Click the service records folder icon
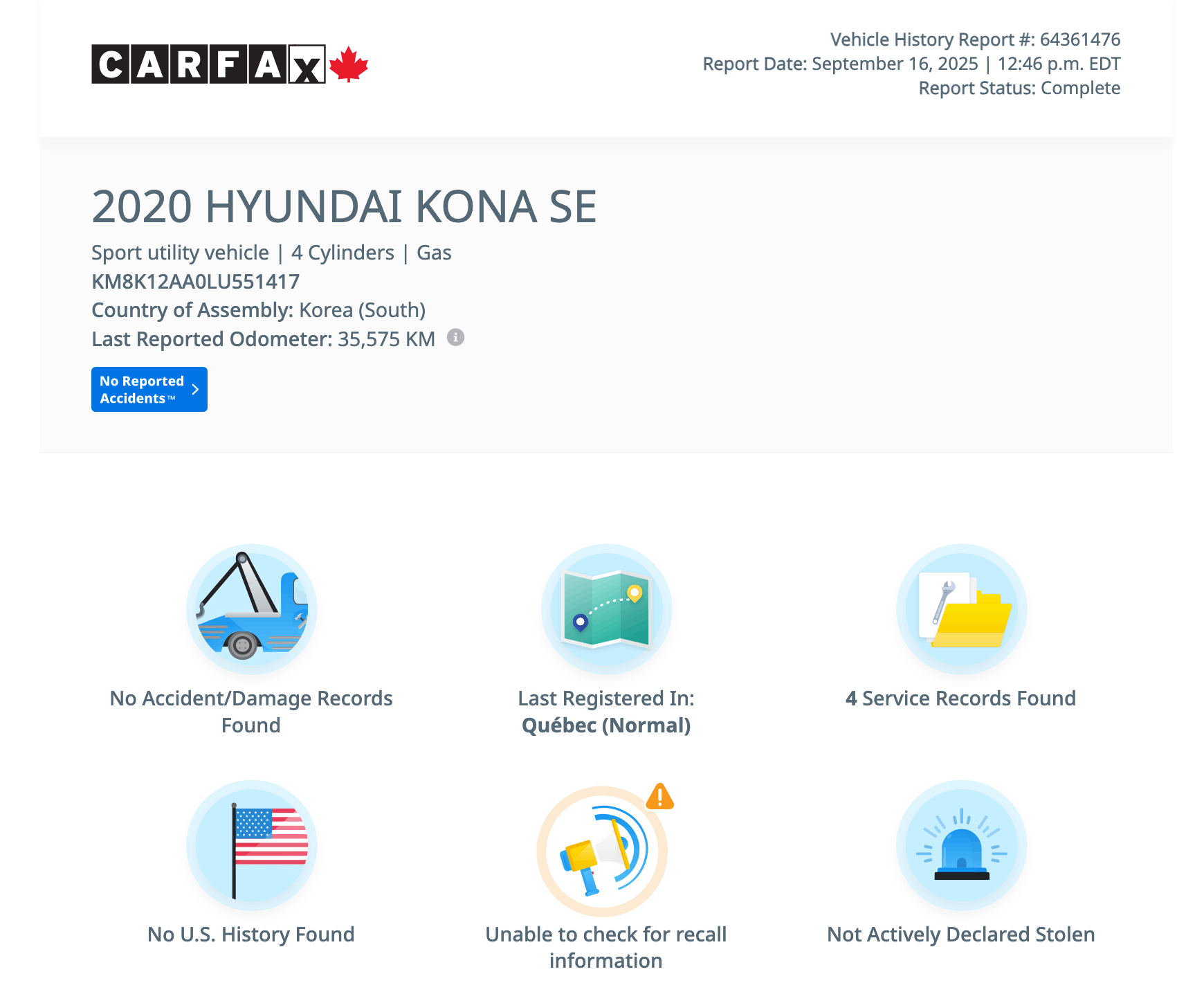1204x1001 pixels. point(961,609)
